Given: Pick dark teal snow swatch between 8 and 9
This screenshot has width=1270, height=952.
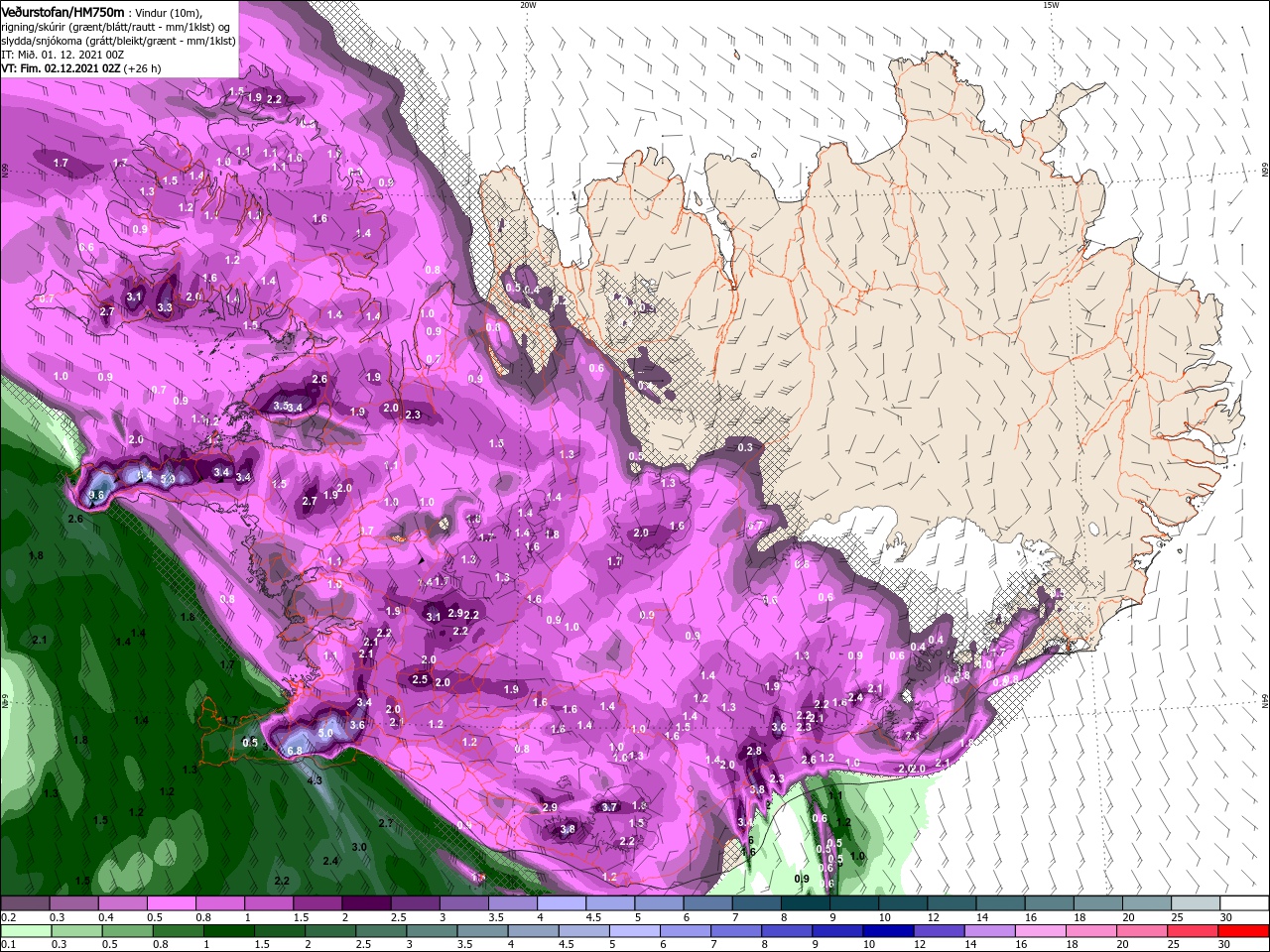Looking at the screenshot, I should (804, 901).
